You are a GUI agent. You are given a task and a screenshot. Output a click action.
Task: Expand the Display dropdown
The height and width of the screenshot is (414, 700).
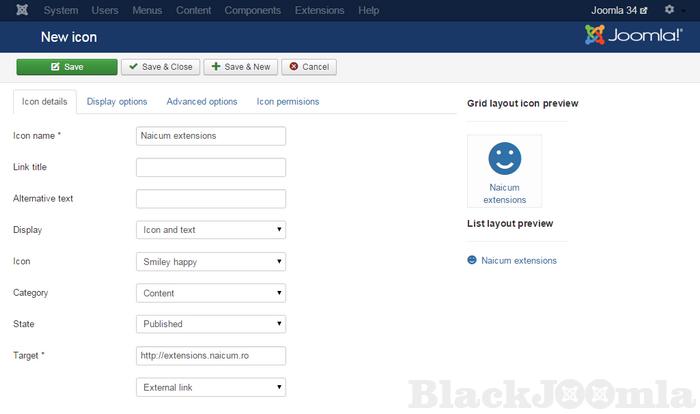point(211,230)
